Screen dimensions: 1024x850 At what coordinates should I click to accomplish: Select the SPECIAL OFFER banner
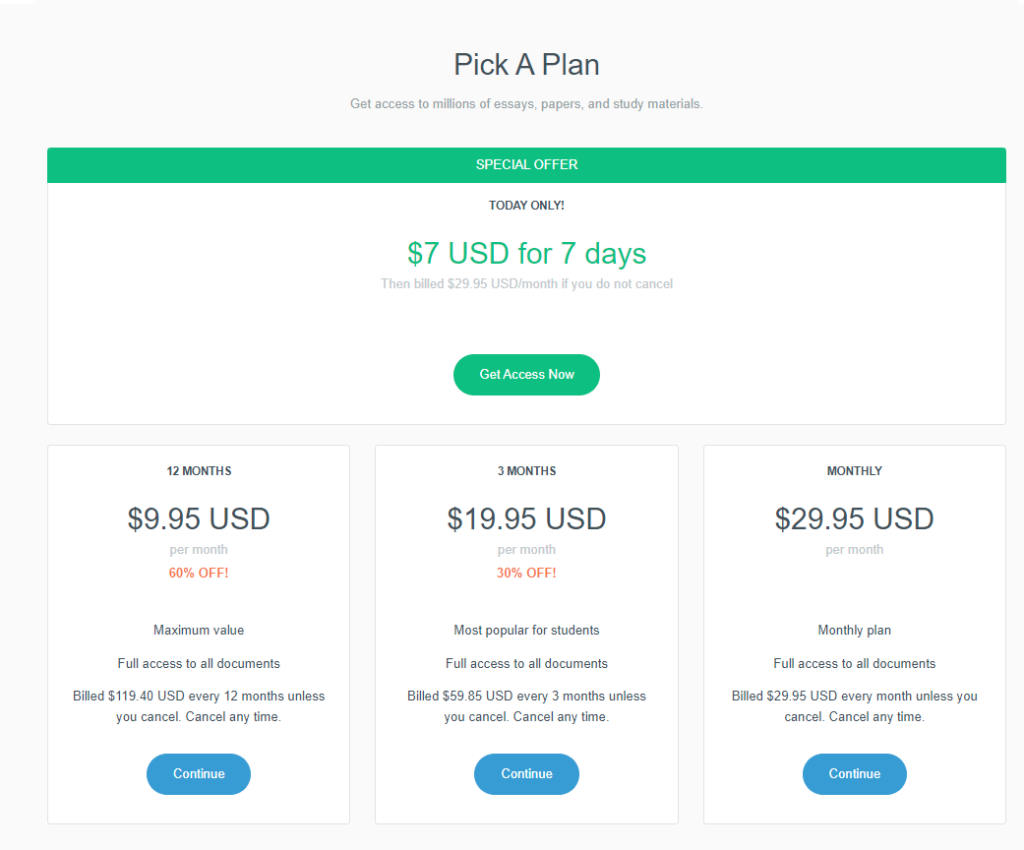tap(526, 164)
